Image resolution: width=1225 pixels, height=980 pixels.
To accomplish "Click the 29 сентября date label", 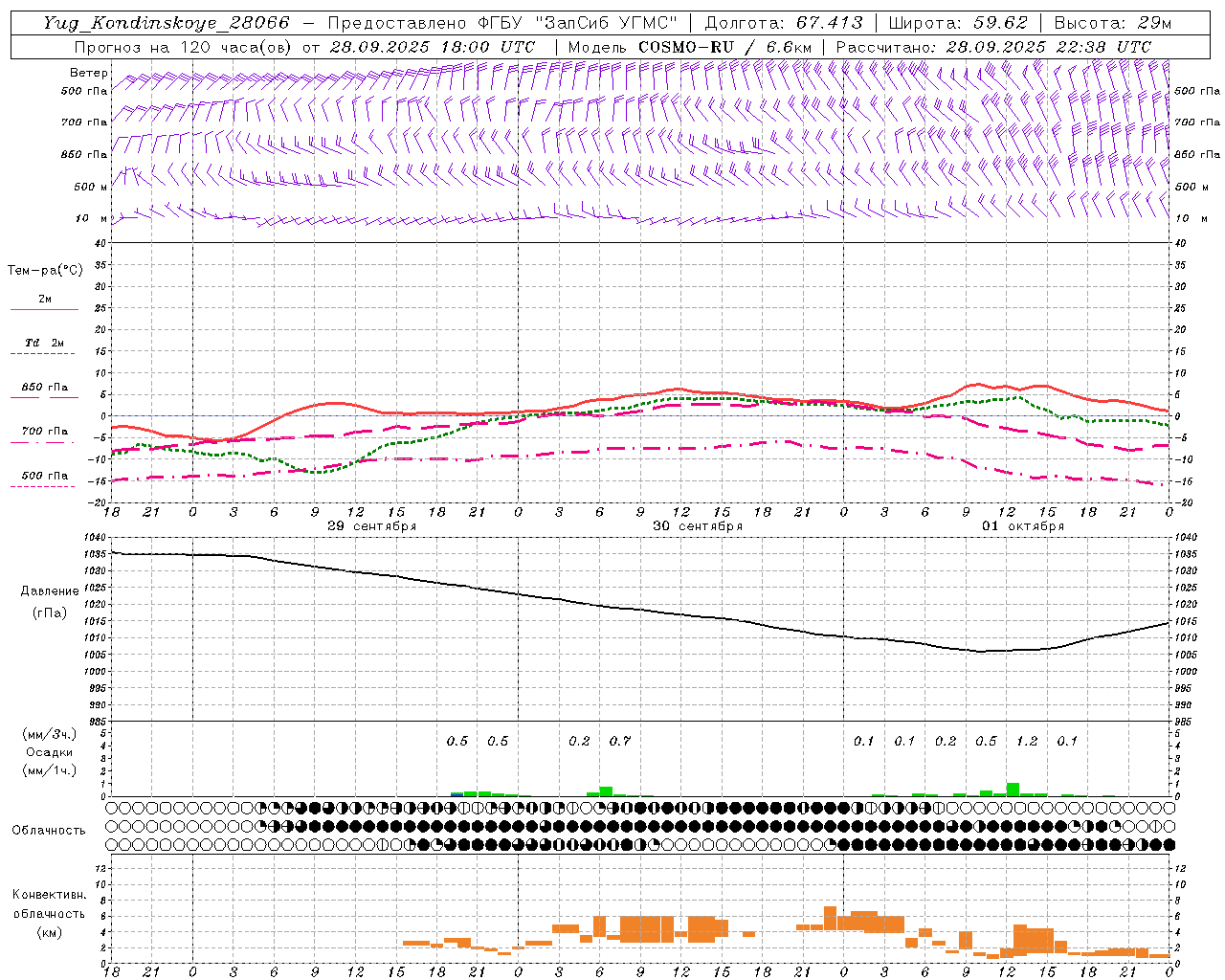I will pos(371,526).
